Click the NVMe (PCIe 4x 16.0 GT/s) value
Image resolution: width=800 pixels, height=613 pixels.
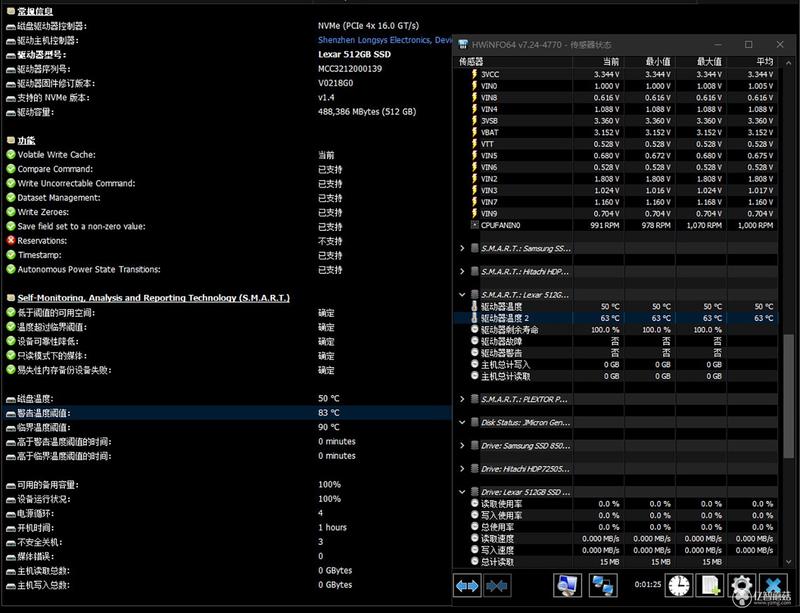tap(368, 26)
